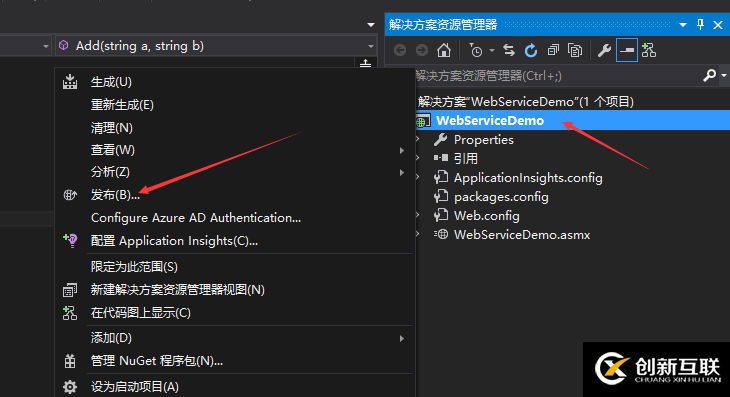Click the 添加(D) submenu arrow
Image resolution: width=730 pixels, height=397 pixels.
click(x=401, y=338)
